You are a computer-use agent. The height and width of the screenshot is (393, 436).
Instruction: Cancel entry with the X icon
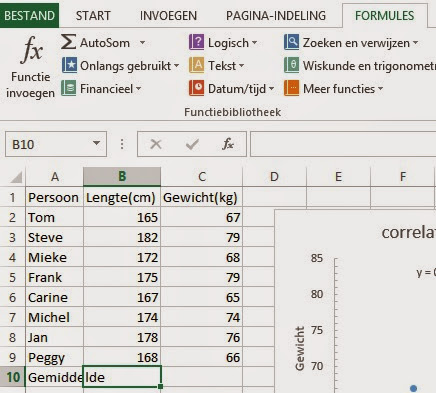click(x=156, y=144)
